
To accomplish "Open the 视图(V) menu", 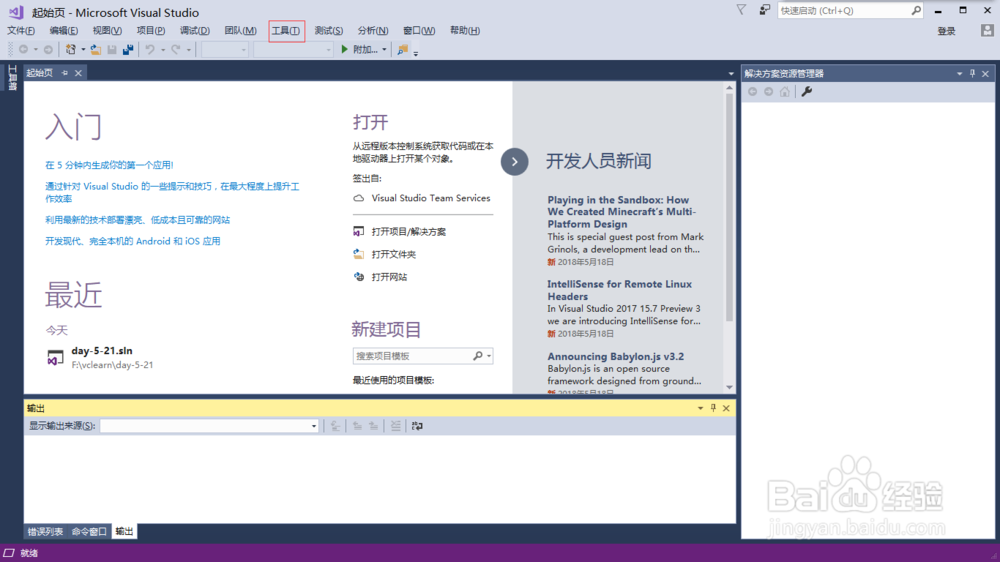I will [107, 31].
